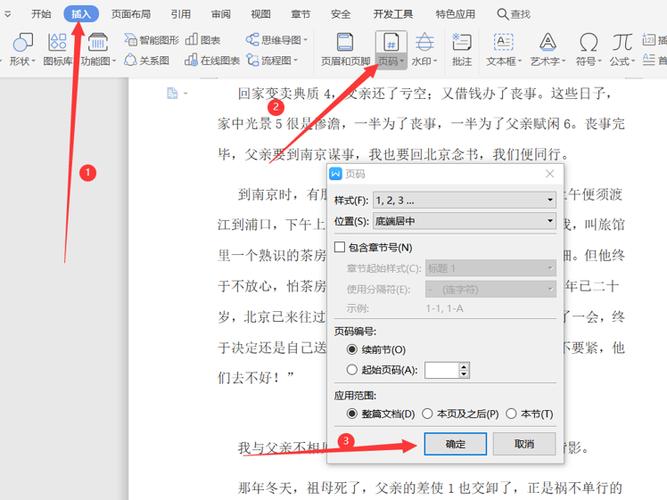The width and height of the screenshot is (667, 500).
Task: Click the 页码 page number icon
Action: point(391,43)
